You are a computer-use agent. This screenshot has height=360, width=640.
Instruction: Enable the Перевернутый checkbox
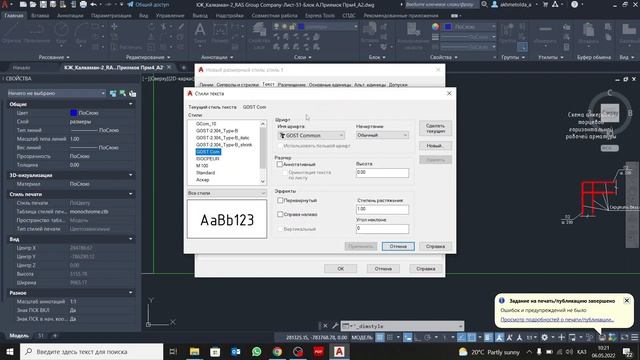(x=280, y=200)
